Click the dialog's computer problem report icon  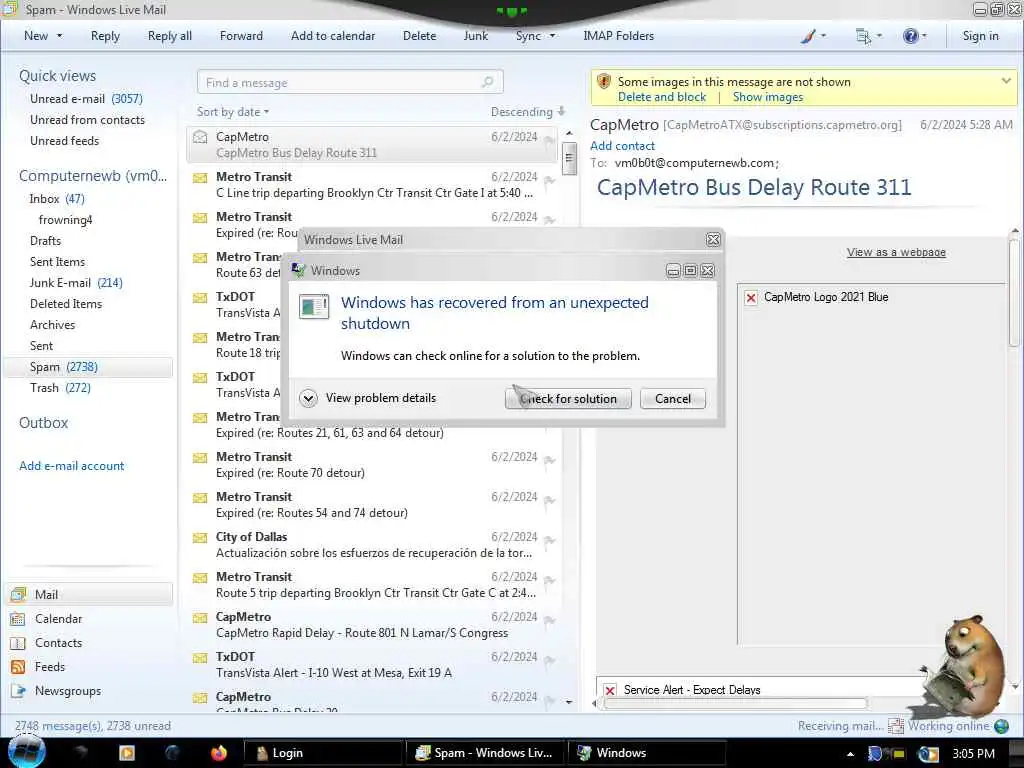pyautogui.click(x=313, y=306)
